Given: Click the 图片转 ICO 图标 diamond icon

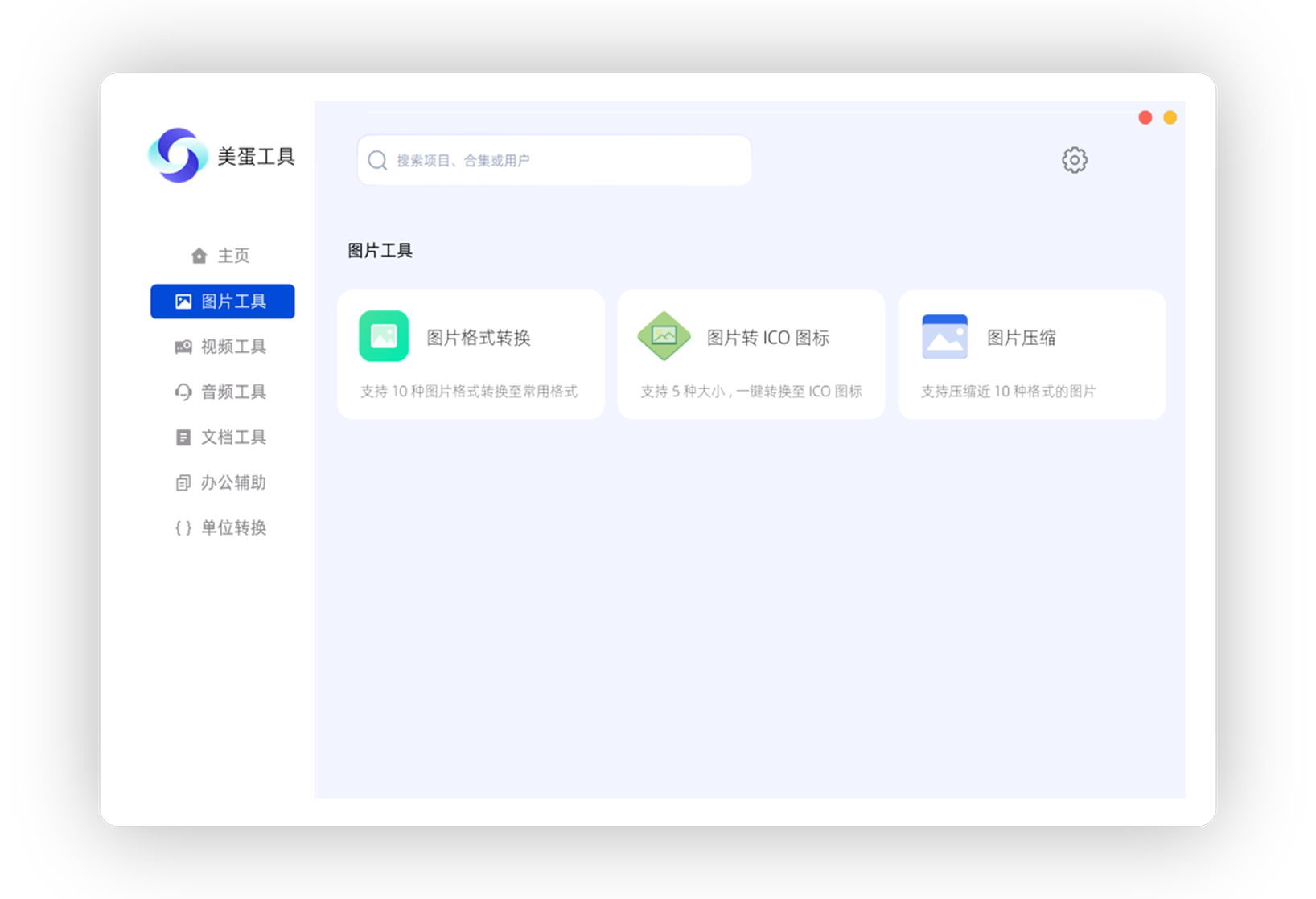Looking at the screenshot, I should click(663, 336).
